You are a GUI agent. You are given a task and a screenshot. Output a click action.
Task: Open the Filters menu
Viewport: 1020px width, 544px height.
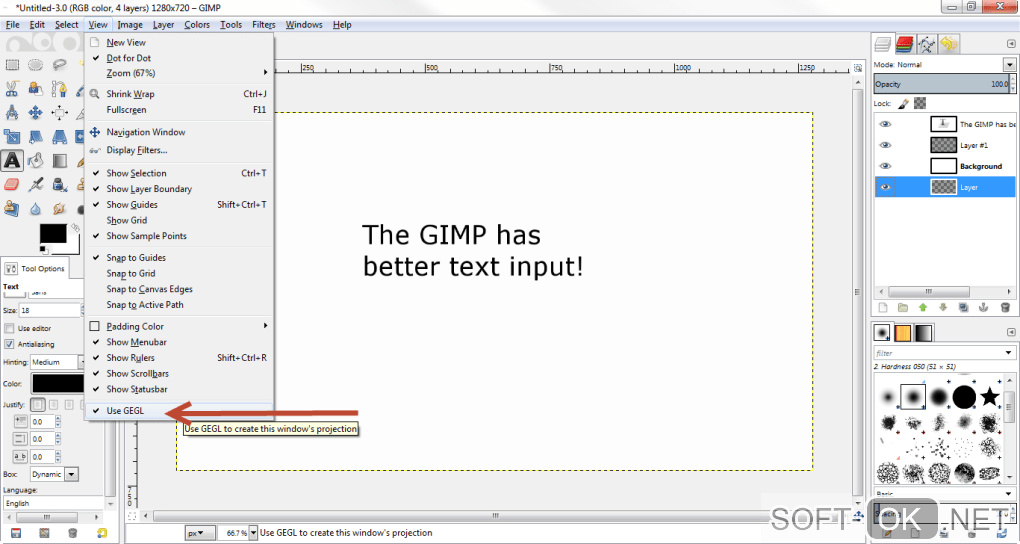[x=263, y=25]
